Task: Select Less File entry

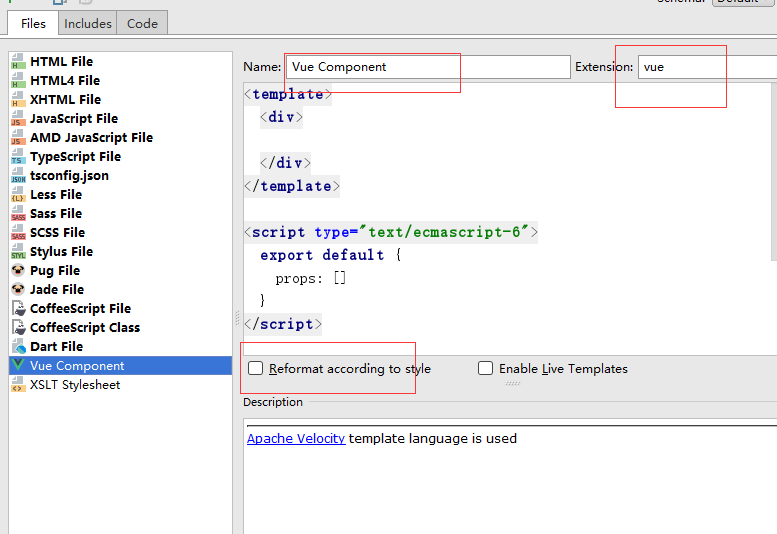Action: 56,194
